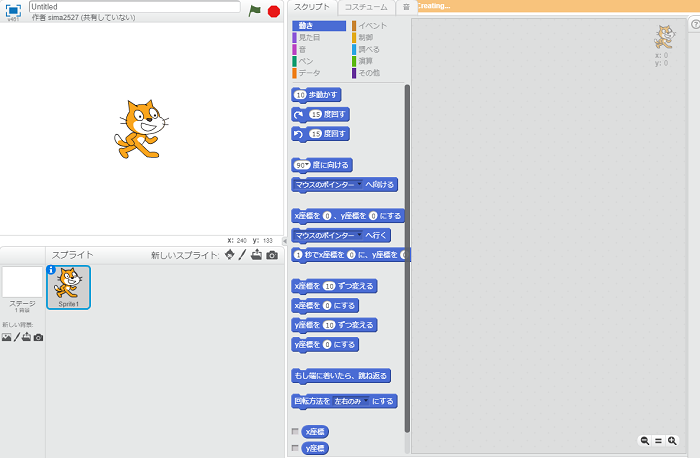Reset scripts area zoom

(x=658, y=441)
